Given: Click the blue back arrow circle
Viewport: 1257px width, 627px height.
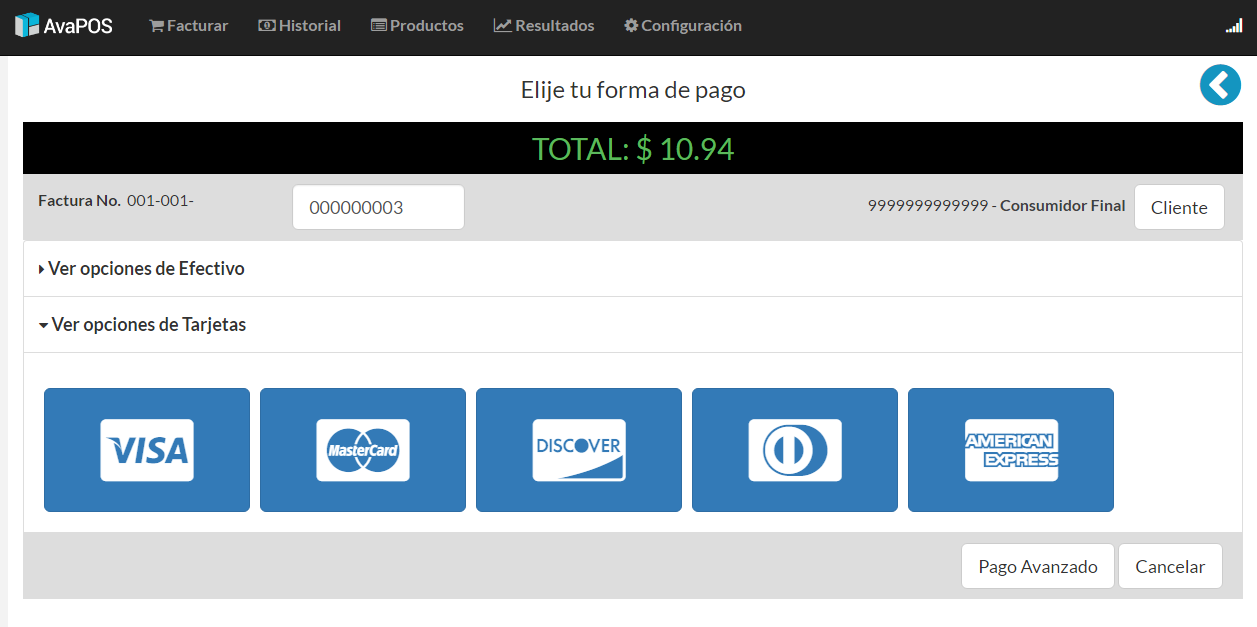Looking at the screenshot, I should (1220, 85).
